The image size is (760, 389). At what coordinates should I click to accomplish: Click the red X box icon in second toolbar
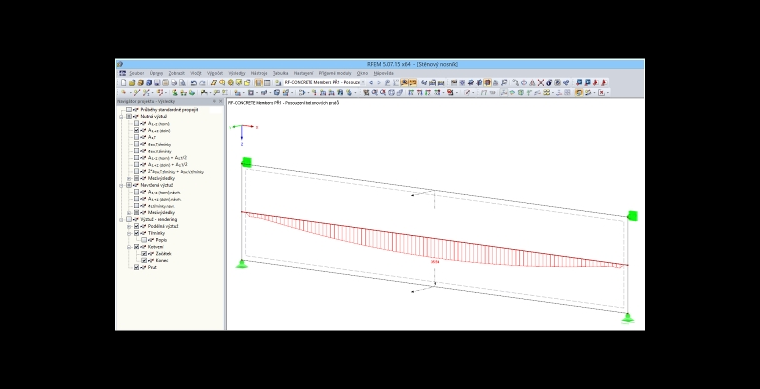pyautogui.click(x=602, y=93)
